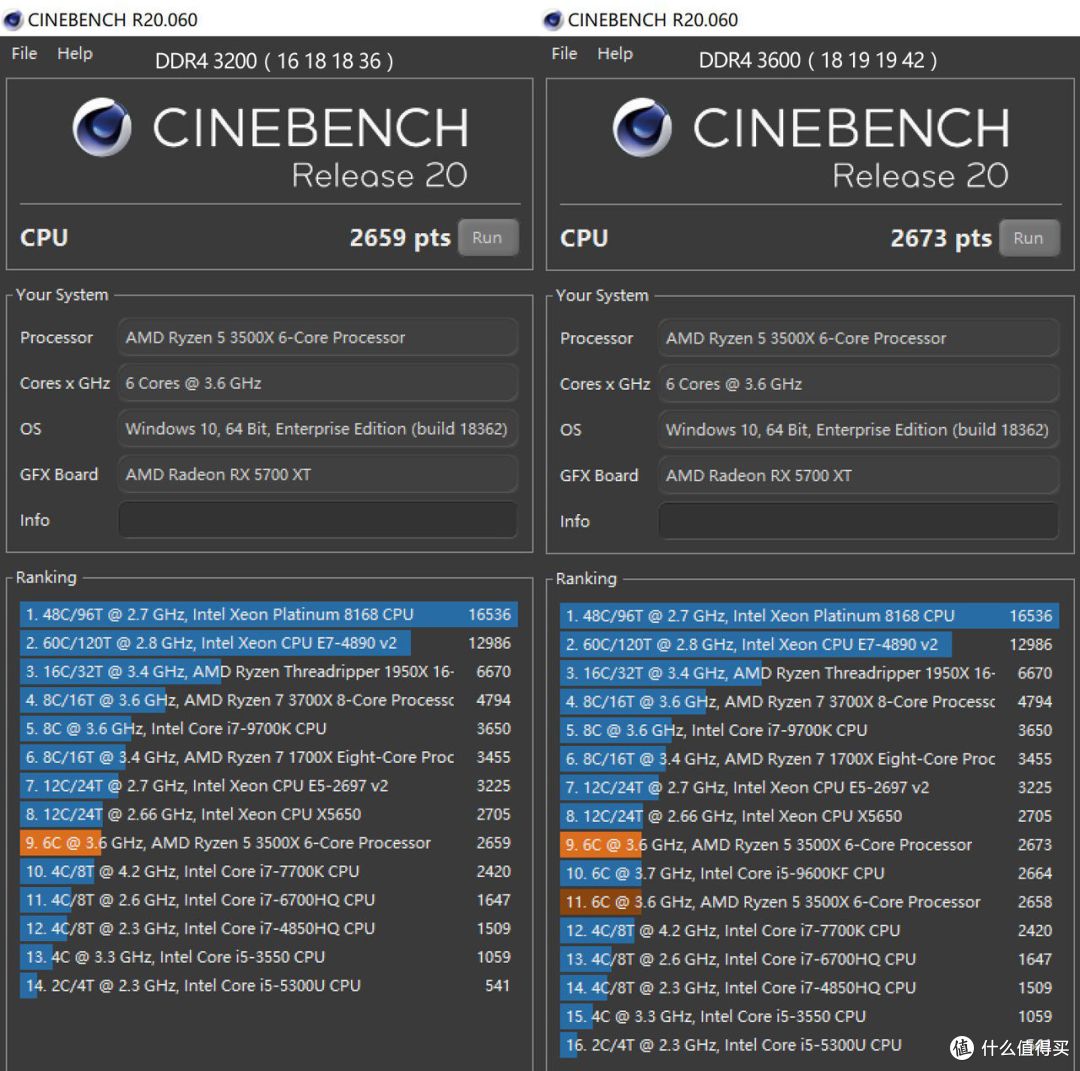This screenshot has height=1071, width=1080.
Task: Select Ryzen 7 3700X ranking row in right window
Action: tap(809, 702)
